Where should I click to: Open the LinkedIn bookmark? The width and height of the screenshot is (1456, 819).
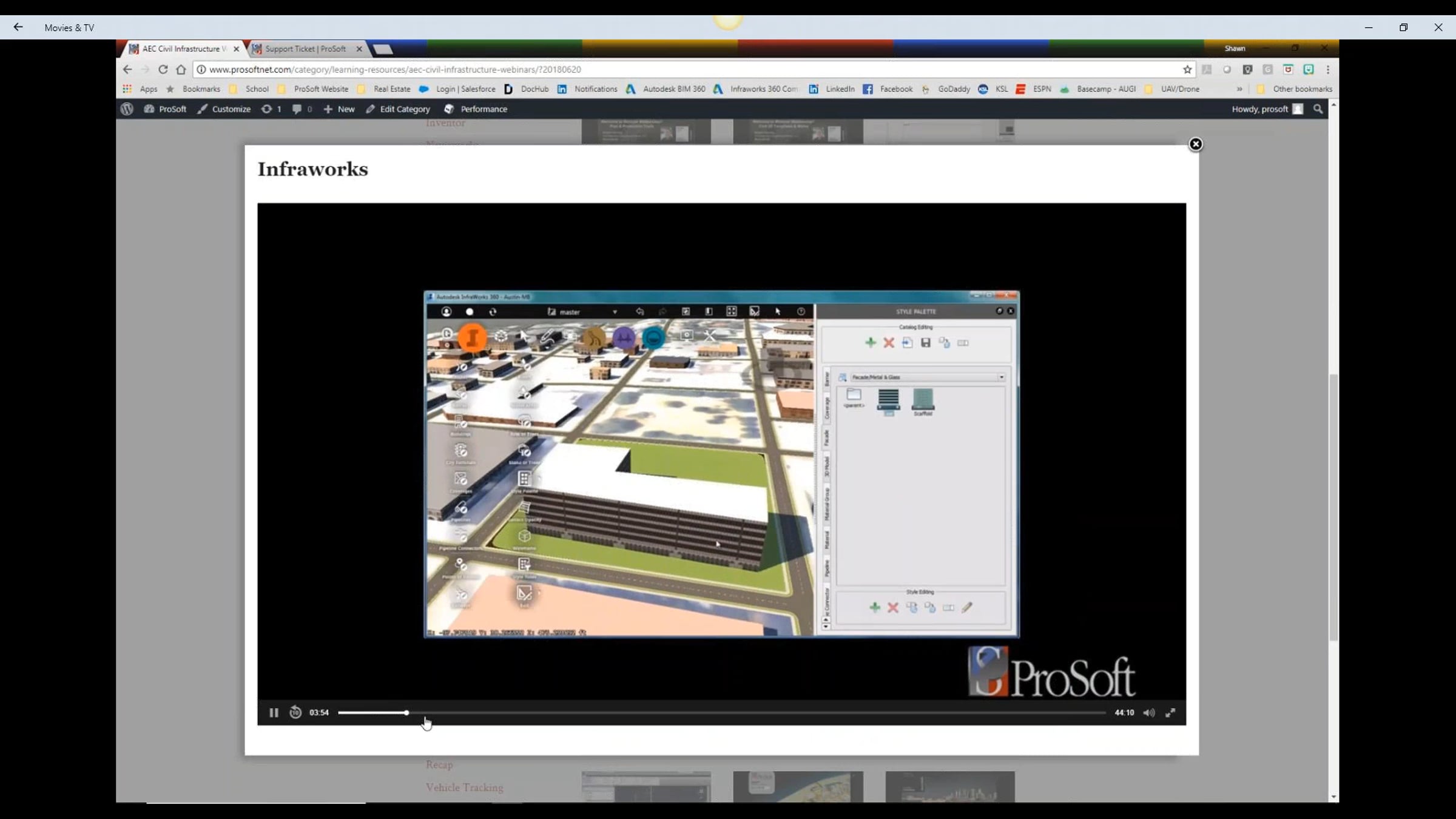point(832,89)
